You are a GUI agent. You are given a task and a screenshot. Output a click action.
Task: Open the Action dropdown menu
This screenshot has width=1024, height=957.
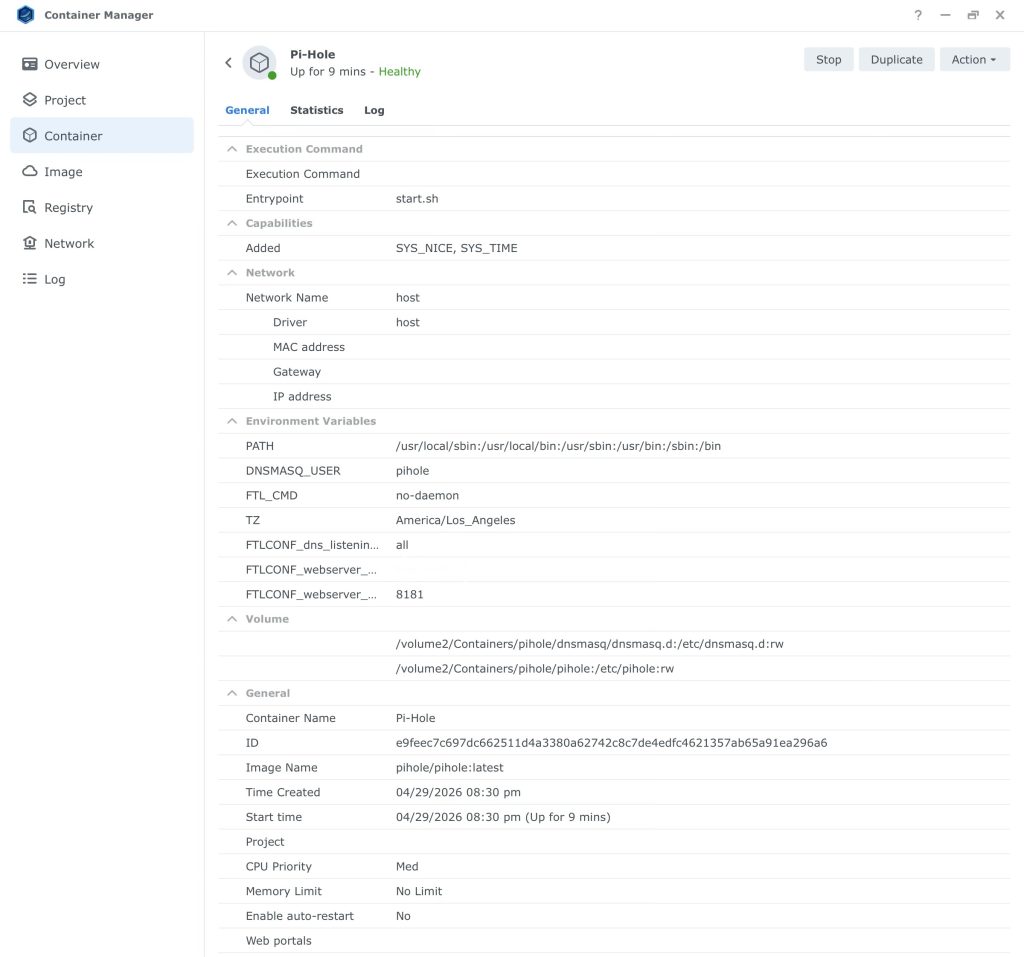click(x=974, y=59)
